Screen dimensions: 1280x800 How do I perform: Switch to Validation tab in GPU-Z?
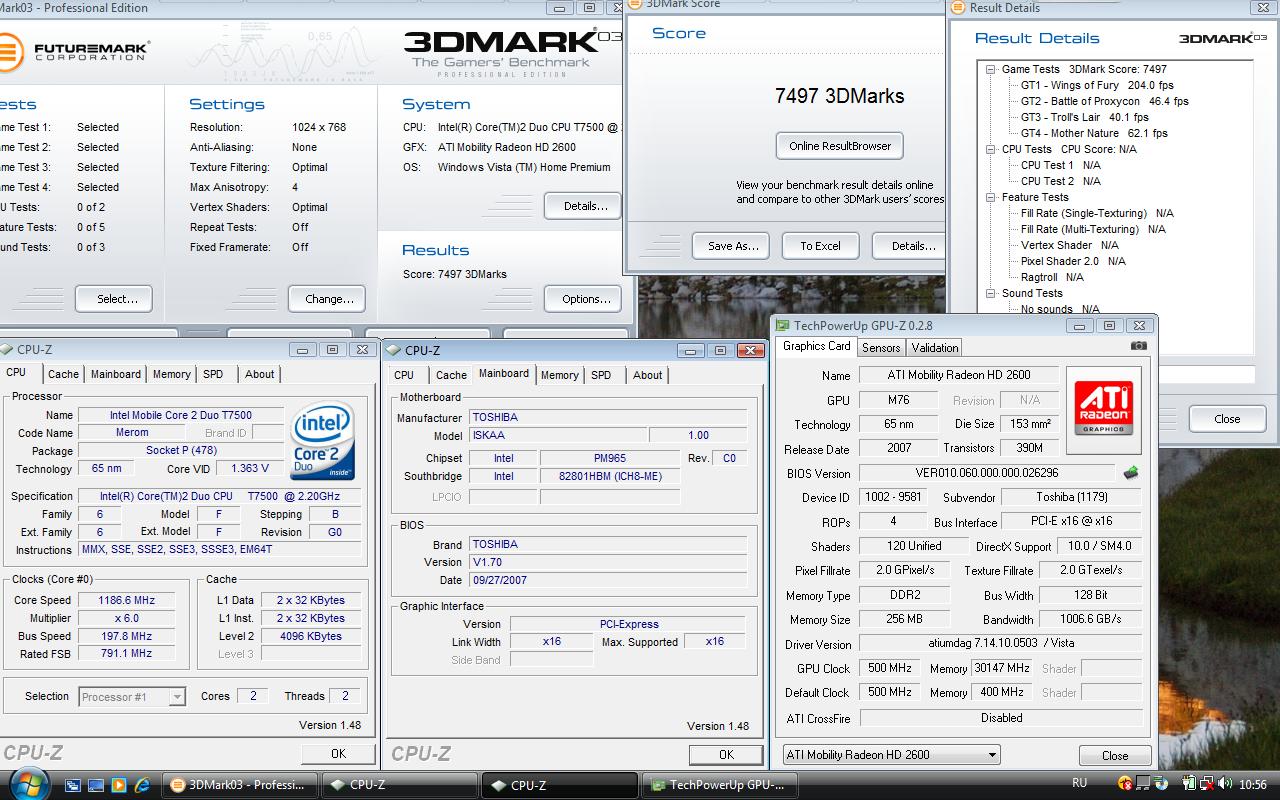tap(935, 348)
